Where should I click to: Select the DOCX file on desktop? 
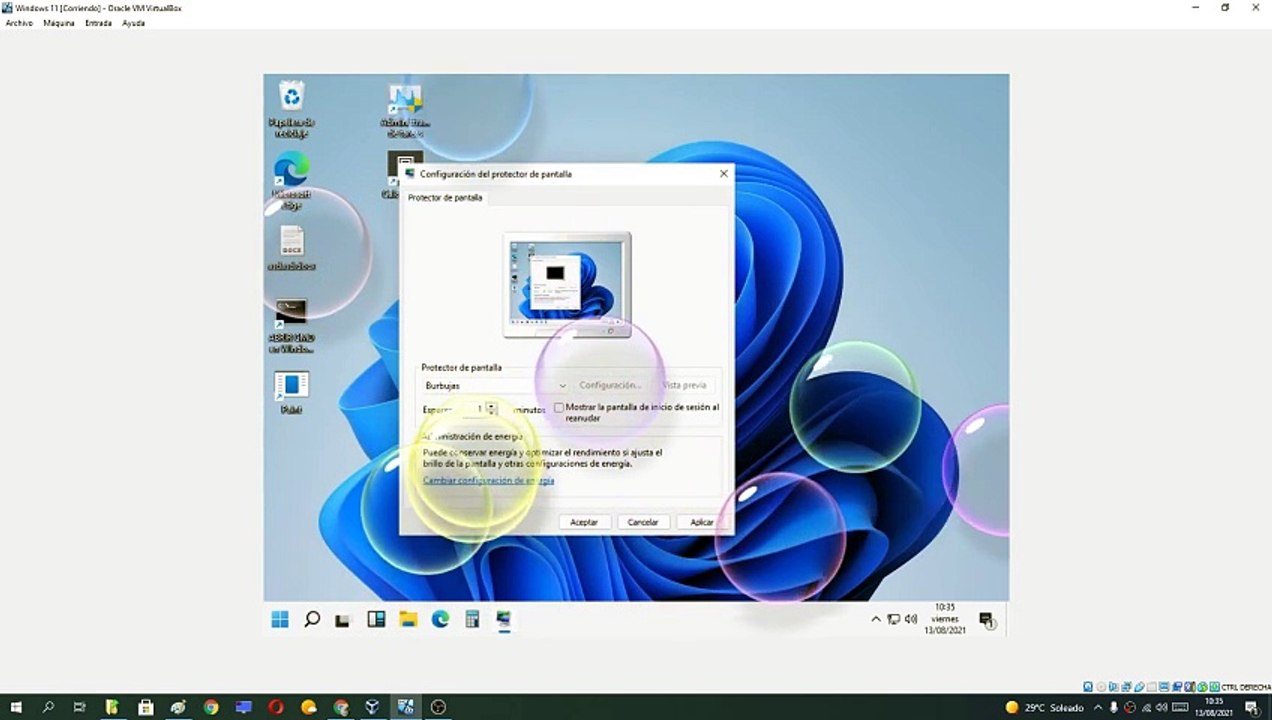click(x=291, y=248)
